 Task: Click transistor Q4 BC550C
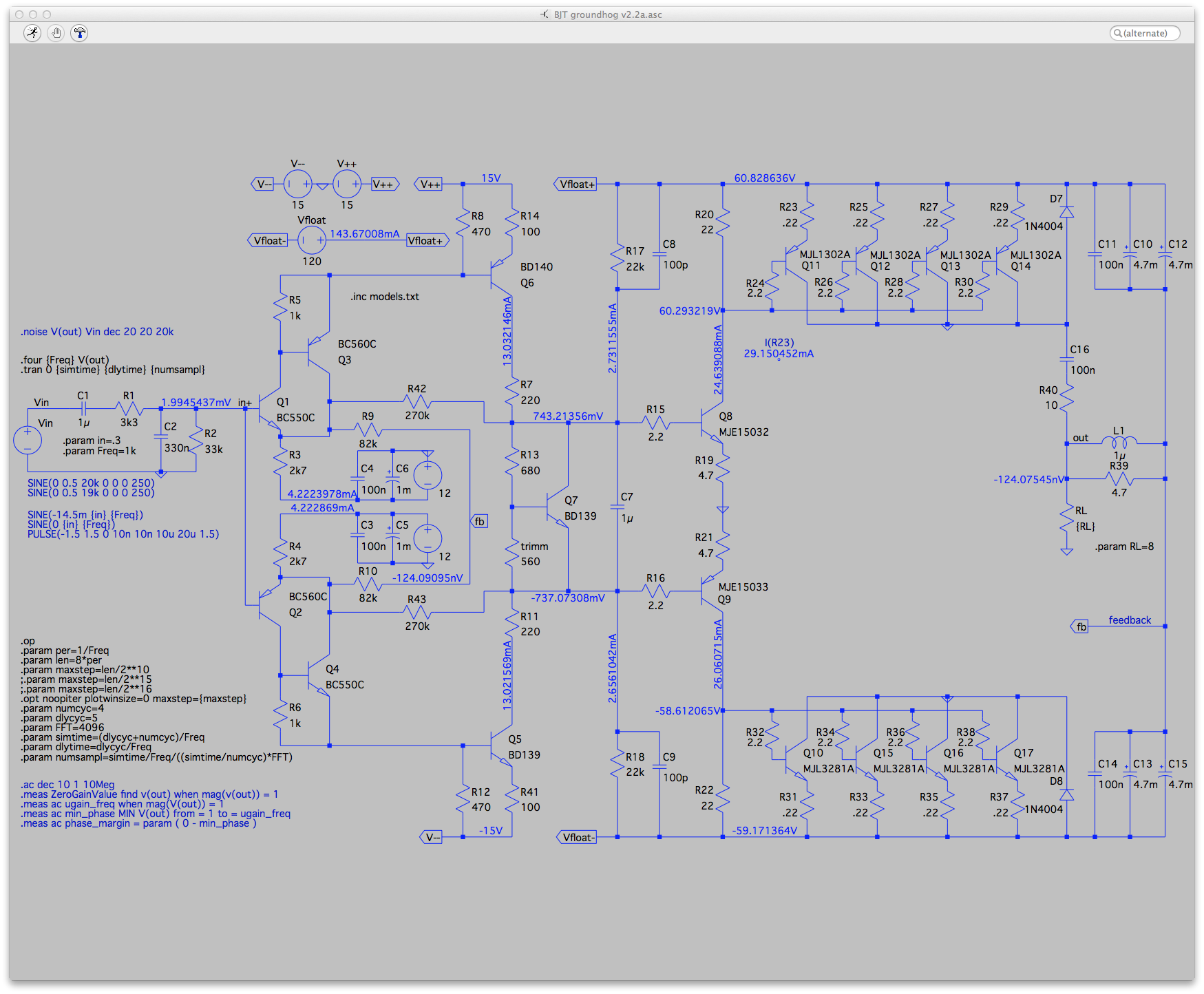click(319, 676)
